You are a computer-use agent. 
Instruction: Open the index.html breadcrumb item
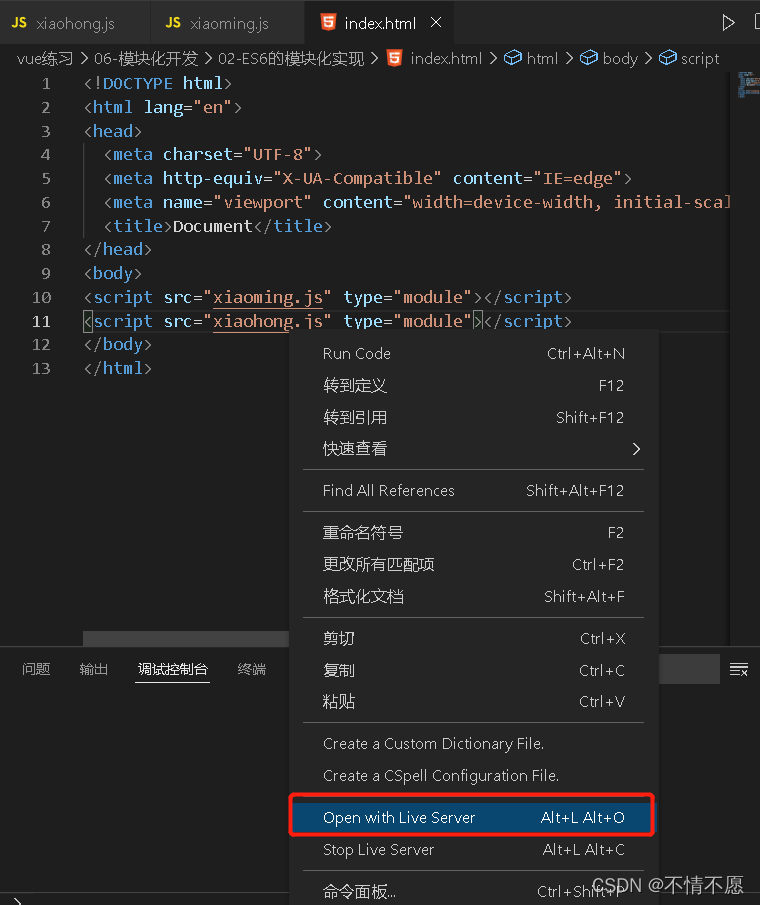tap(445, 58)
